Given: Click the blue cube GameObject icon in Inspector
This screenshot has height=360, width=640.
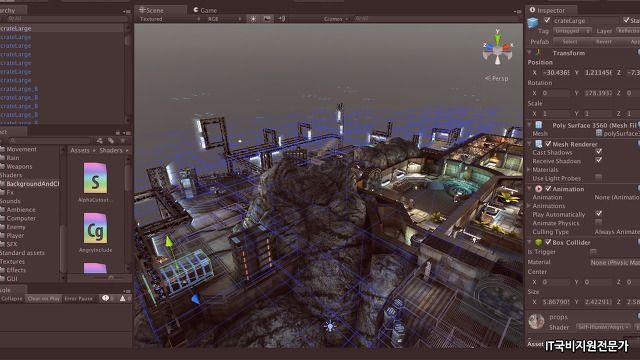Looking at the screenshot, I should click(x=533, y=23).
